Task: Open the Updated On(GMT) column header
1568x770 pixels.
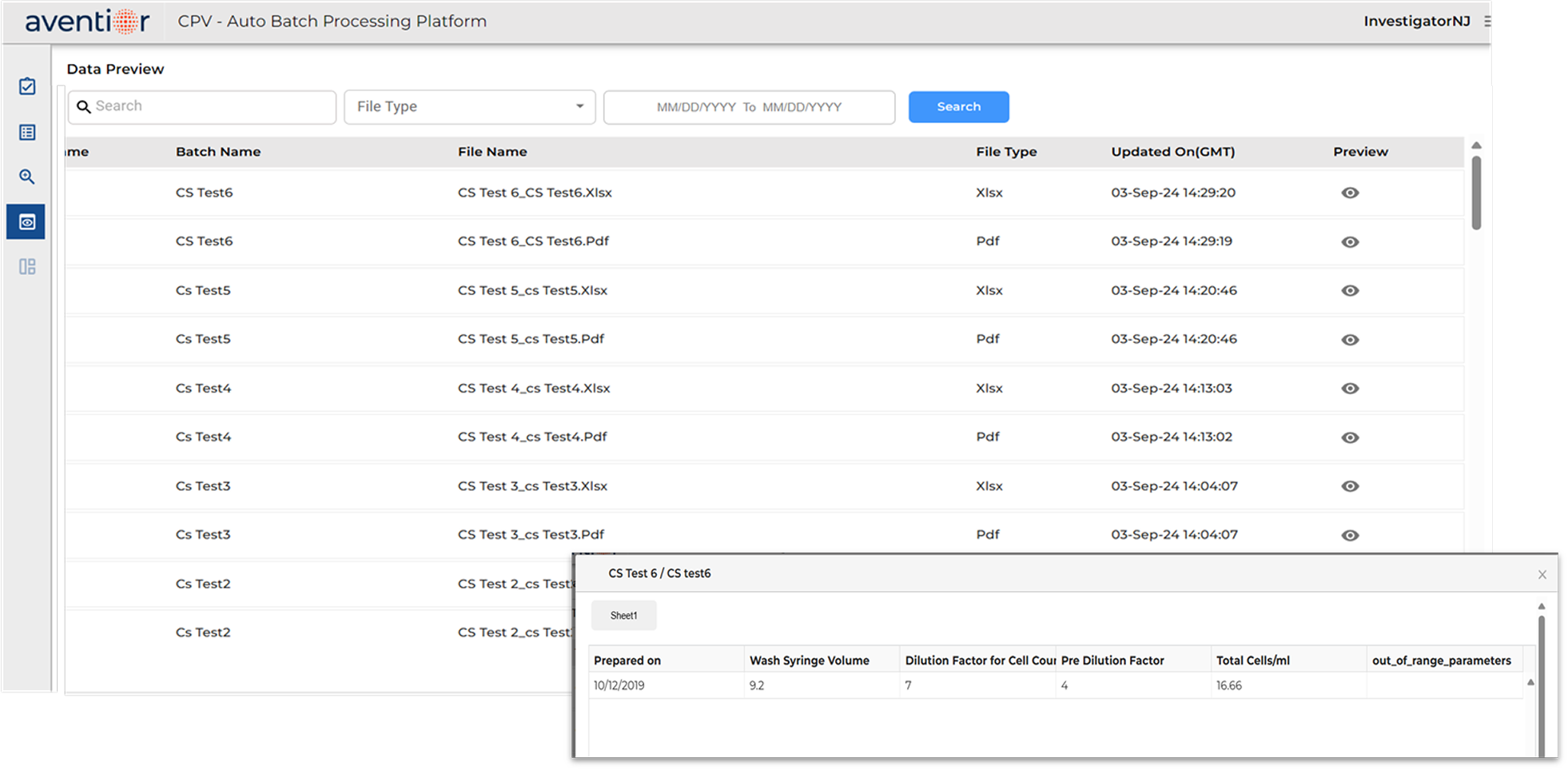Action: pos(1172,151)
